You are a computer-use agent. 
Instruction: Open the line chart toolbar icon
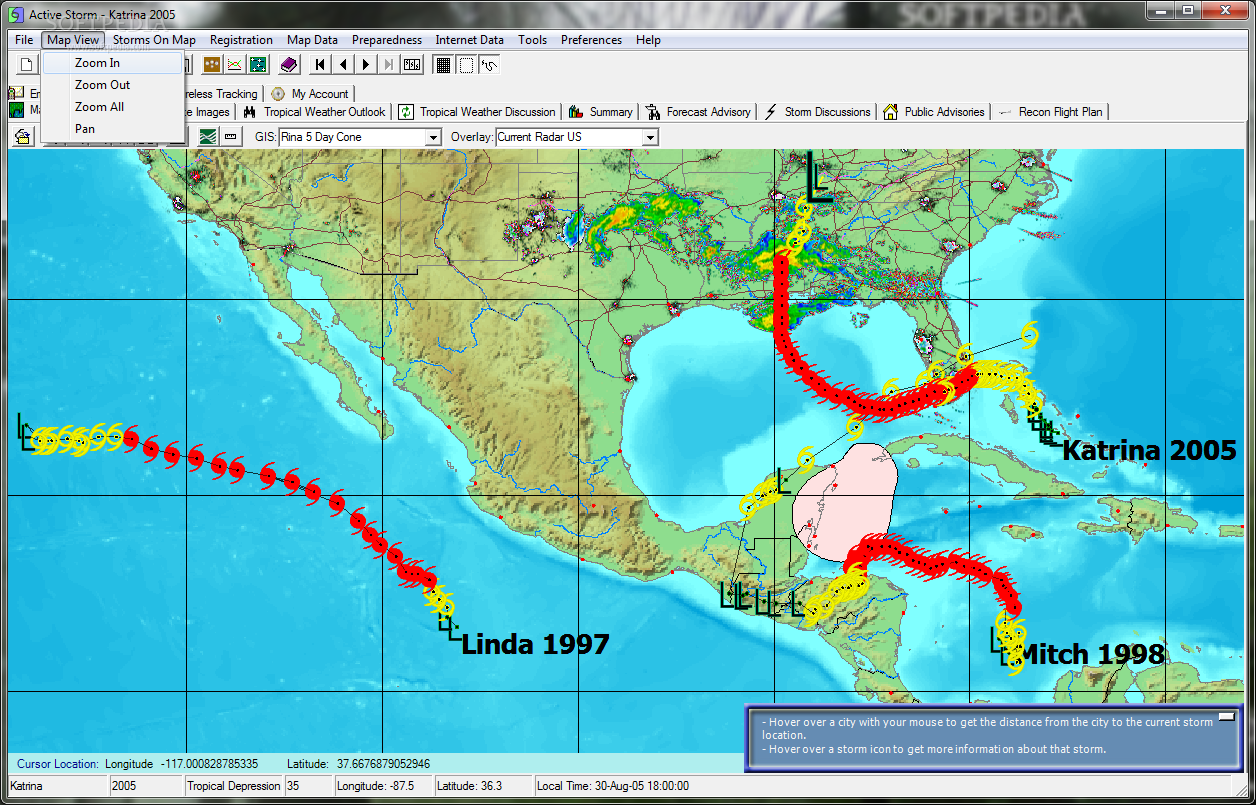click(235, 65)
